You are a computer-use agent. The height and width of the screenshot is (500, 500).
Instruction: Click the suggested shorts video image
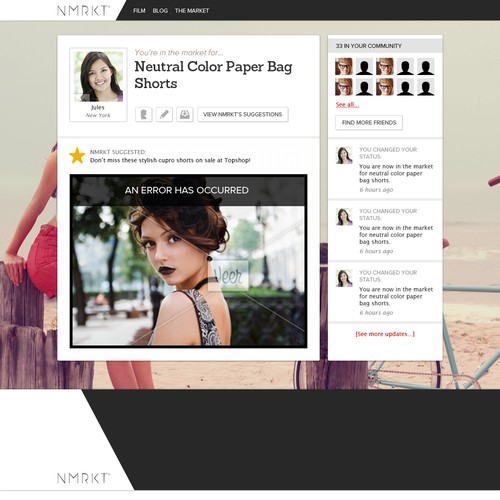[188, 261]
